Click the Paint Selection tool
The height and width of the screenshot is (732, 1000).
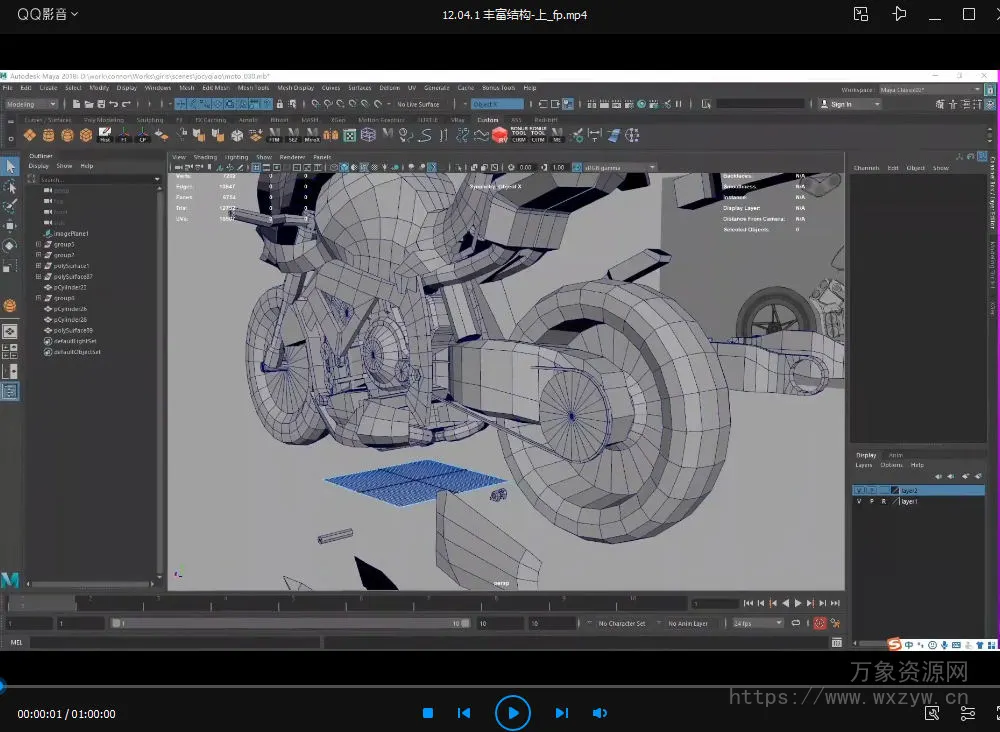pyautogui.click(x=10, y=206)
